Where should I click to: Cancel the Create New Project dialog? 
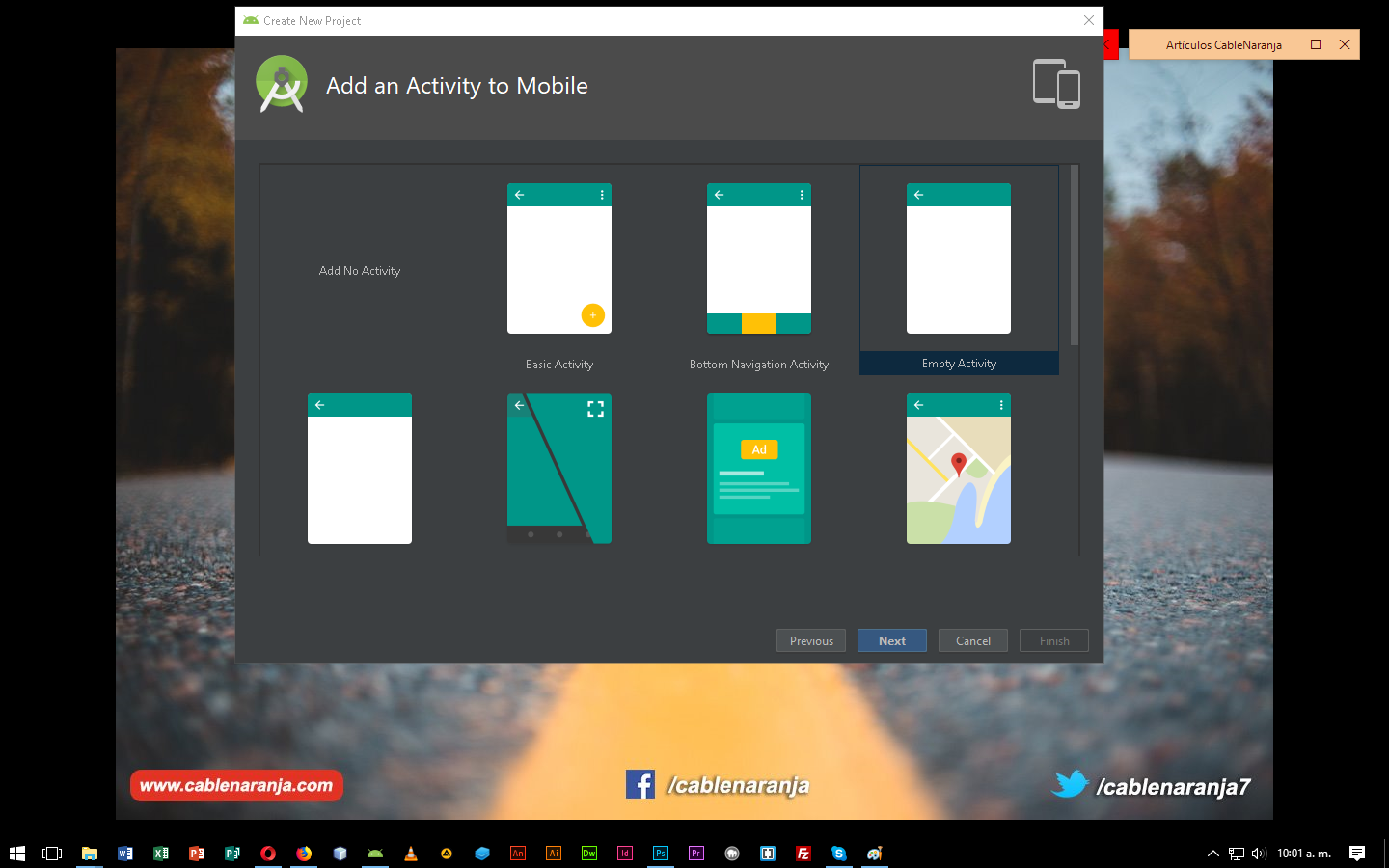[x=973, y=640]
